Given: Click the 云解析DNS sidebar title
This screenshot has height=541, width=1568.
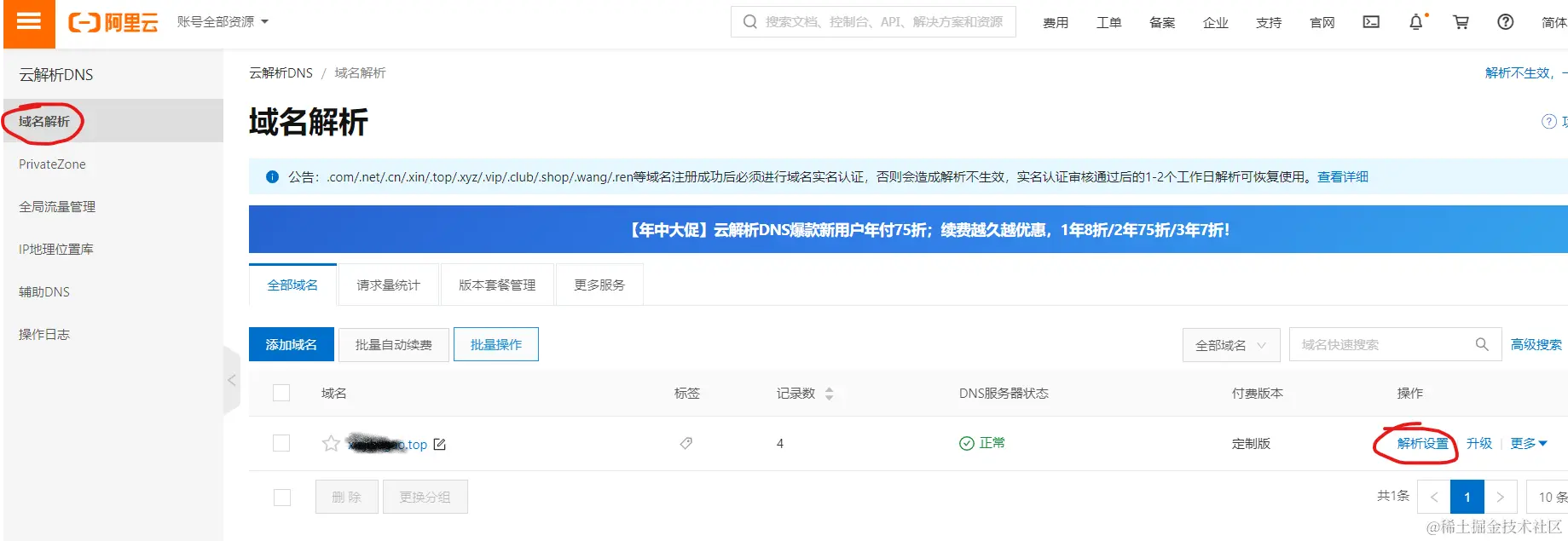Looking at the screenshot, I should click(56, 75).
